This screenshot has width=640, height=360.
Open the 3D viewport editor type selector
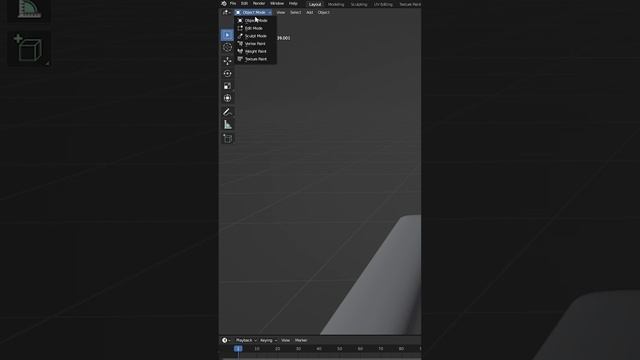click(x=227, y=12)
